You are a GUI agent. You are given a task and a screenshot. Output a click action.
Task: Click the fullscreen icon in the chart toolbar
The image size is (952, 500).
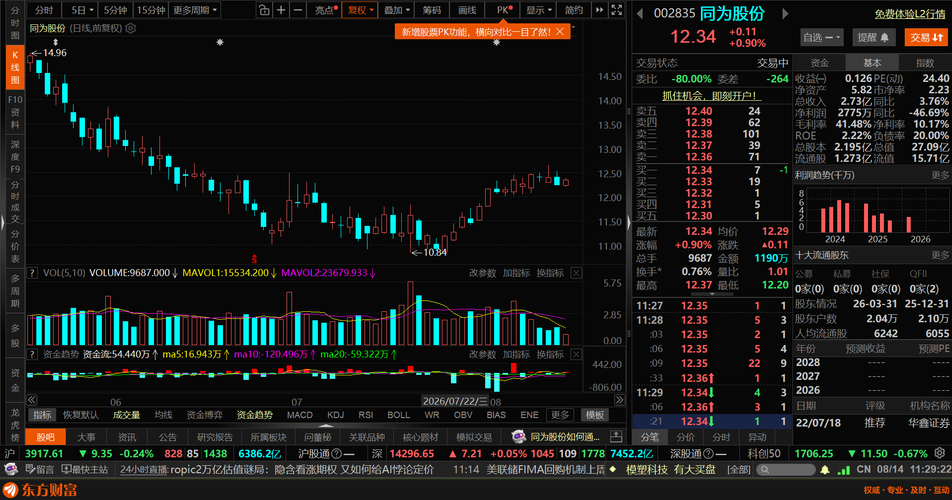[x=616, y=10]
